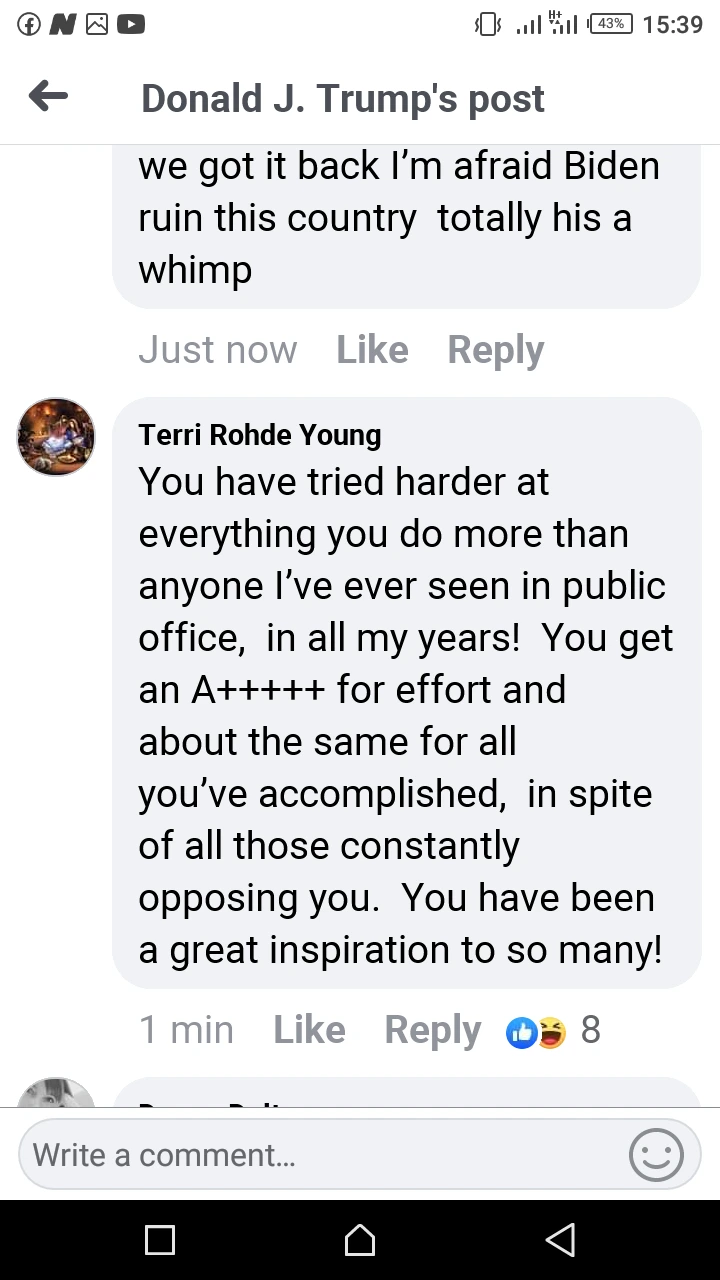Tap the Facebook notification icon in status bar
This screenshot has width=720, height=1280.
(x=30, y=24)
